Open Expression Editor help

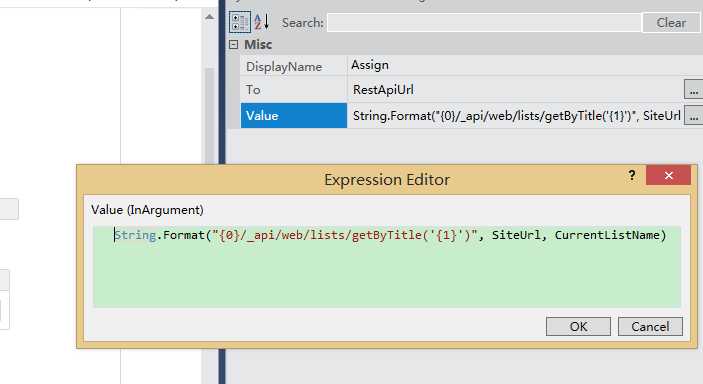coord(632,175)
